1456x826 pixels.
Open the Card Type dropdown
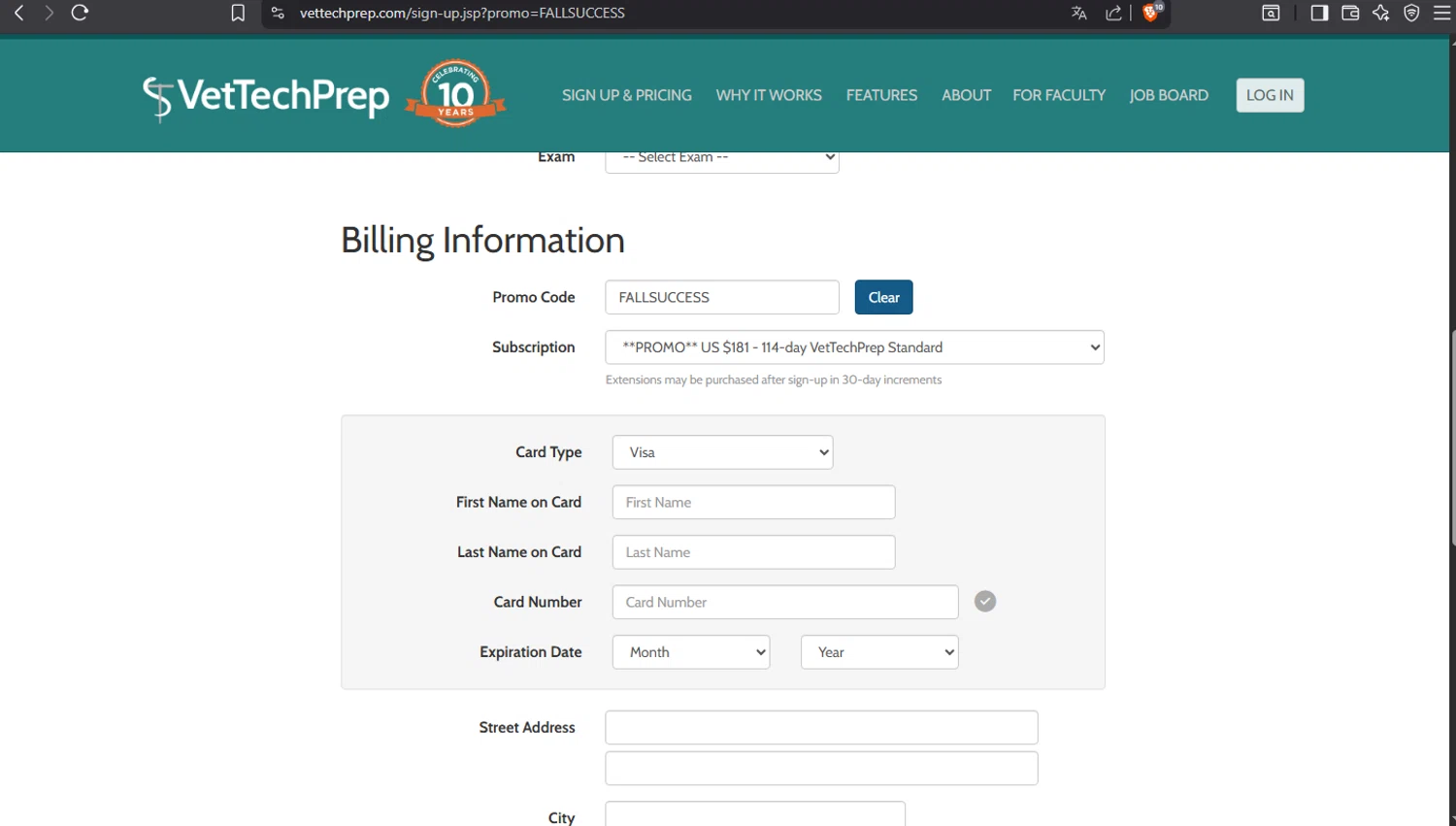tap(723, 452)
